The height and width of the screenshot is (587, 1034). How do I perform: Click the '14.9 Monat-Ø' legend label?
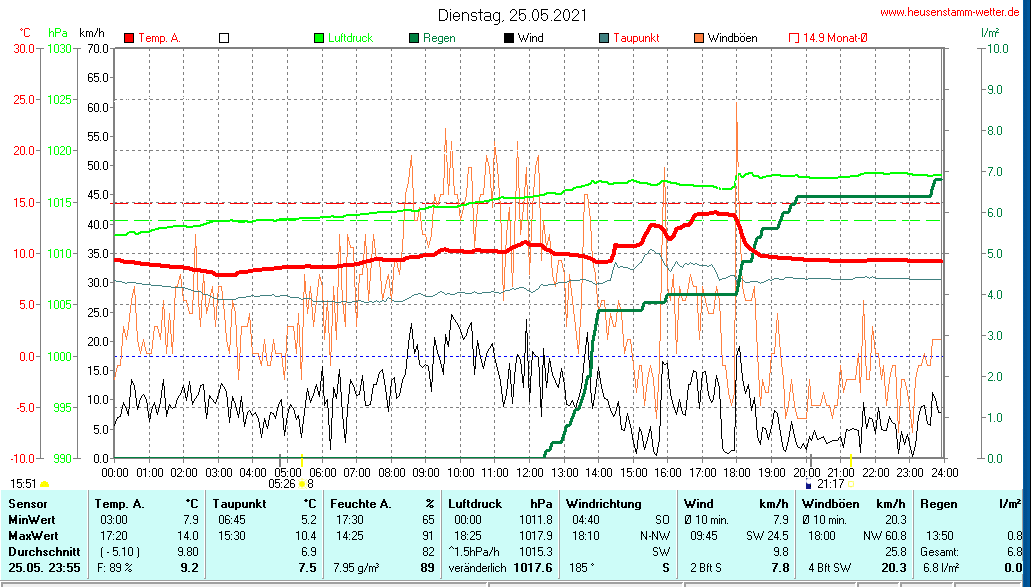coord(835,38)
